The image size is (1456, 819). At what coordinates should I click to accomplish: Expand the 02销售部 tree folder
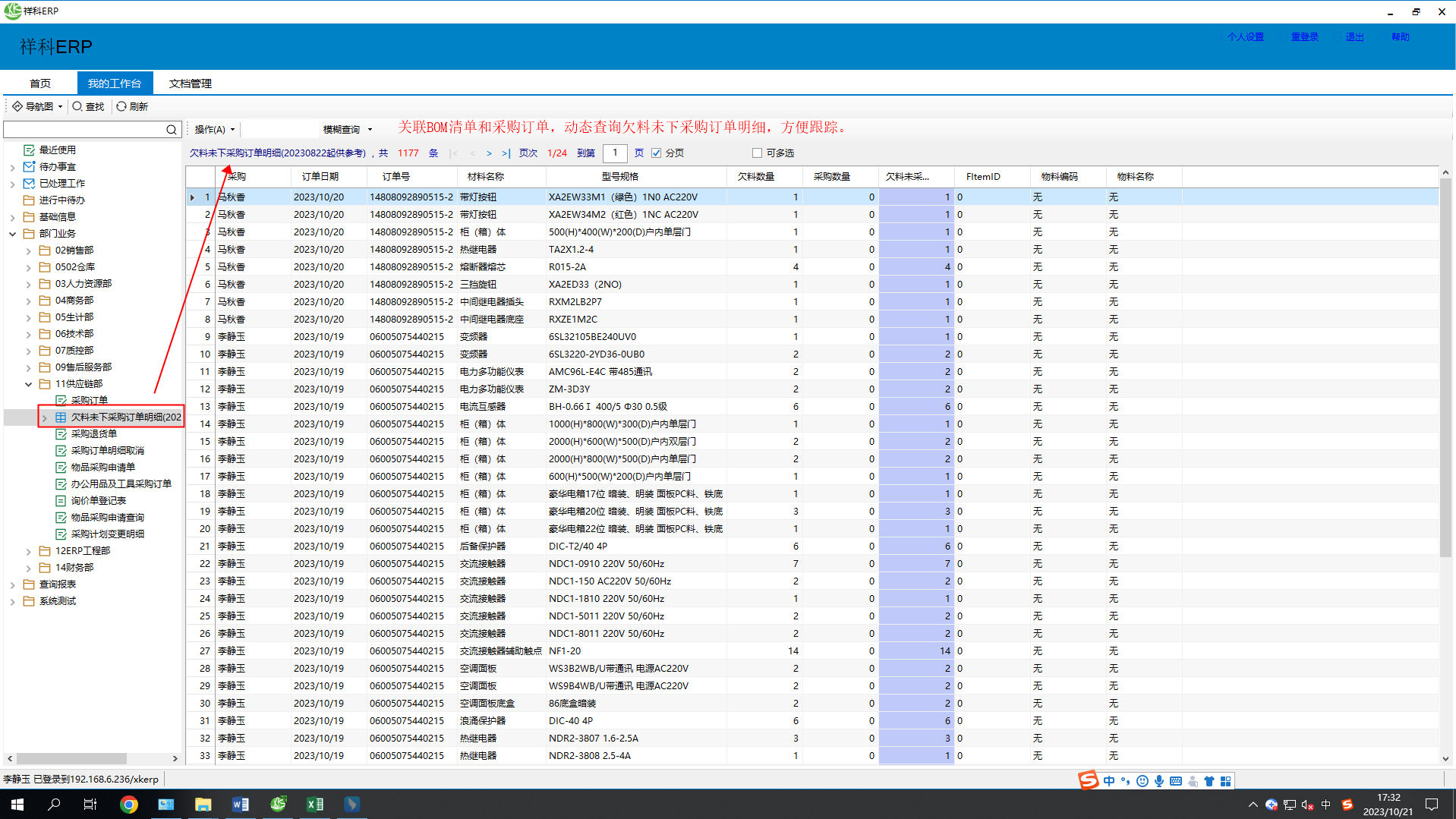(x=29, y=250)
